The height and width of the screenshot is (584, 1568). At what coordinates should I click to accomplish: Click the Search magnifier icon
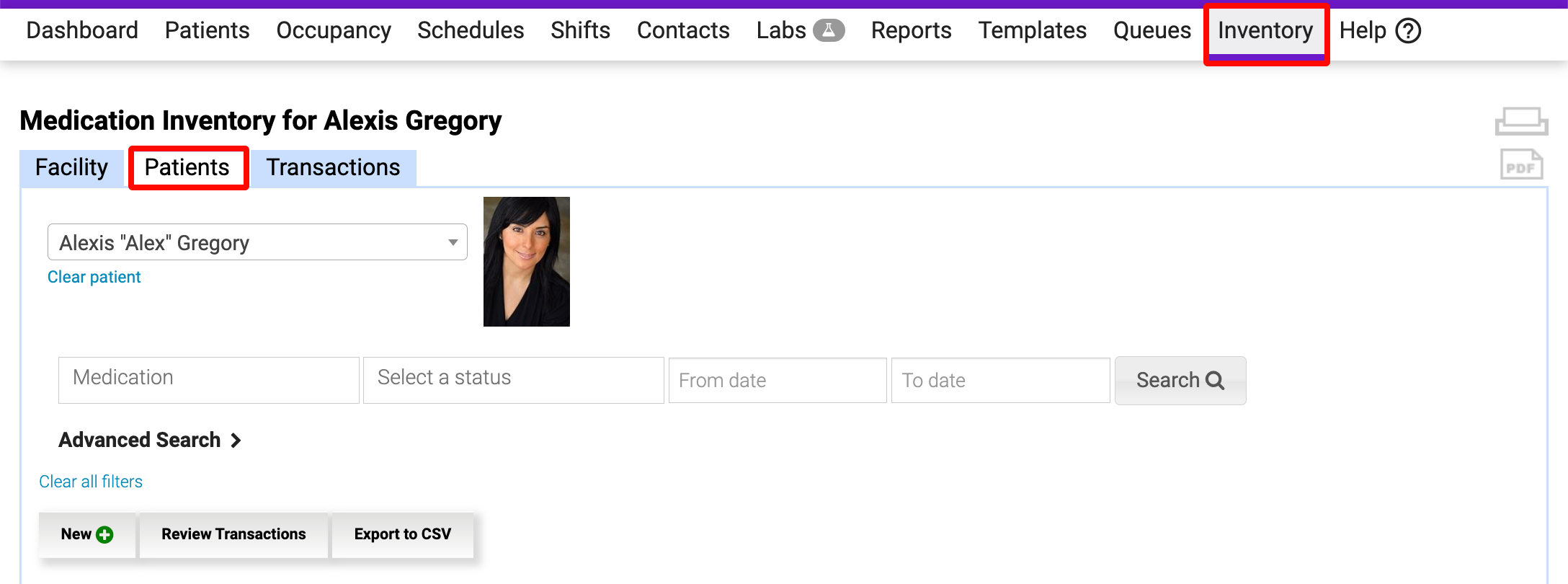[x=1216, y=380]
